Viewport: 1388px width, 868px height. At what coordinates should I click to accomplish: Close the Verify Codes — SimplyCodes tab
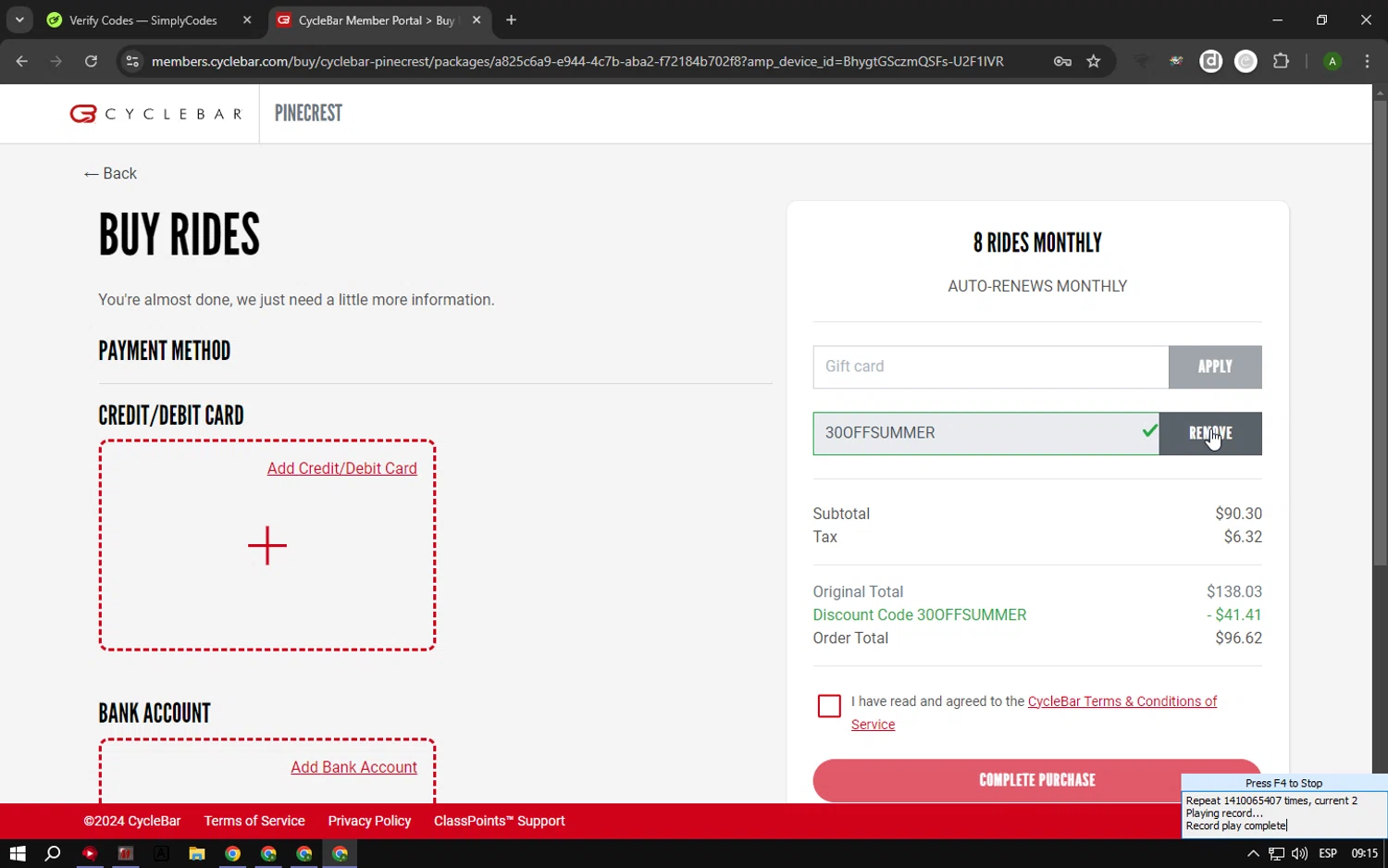pos(247,20)
